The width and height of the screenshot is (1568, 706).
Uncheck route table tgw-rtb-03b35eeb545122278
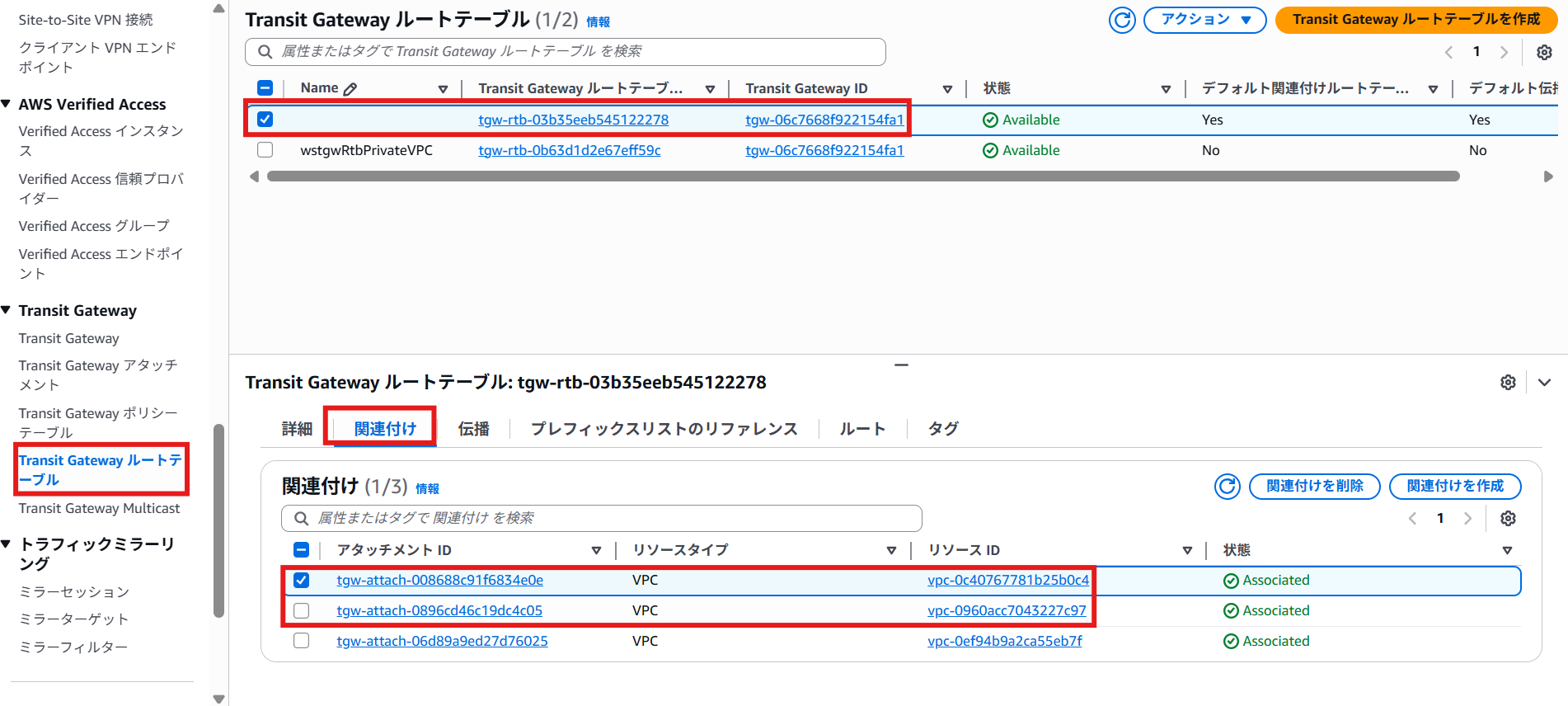pyautogui.click(x=265, y=119)
